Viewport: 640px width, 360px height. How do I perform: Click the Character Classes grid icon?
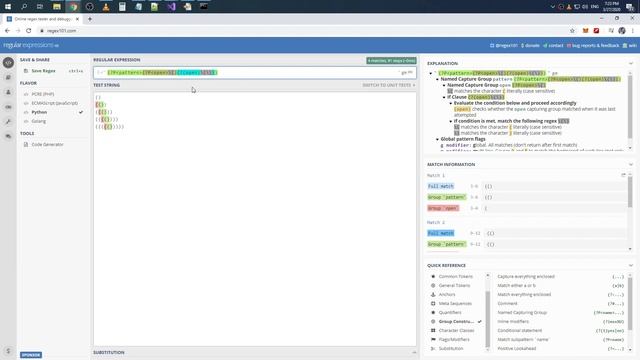[x=433, y=330]
